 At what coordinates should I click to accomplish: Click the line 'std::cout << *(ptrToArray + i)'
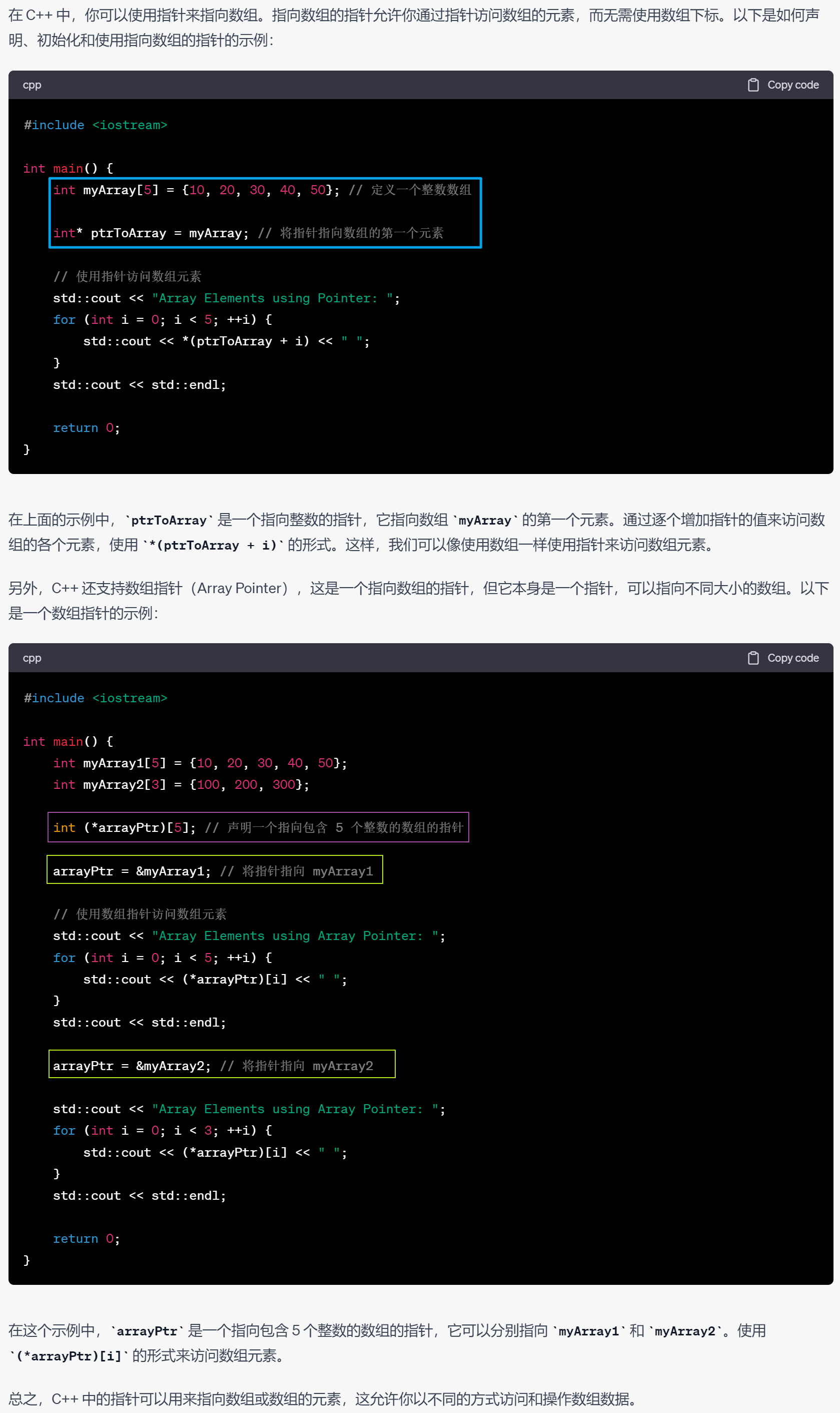point(197,341)
